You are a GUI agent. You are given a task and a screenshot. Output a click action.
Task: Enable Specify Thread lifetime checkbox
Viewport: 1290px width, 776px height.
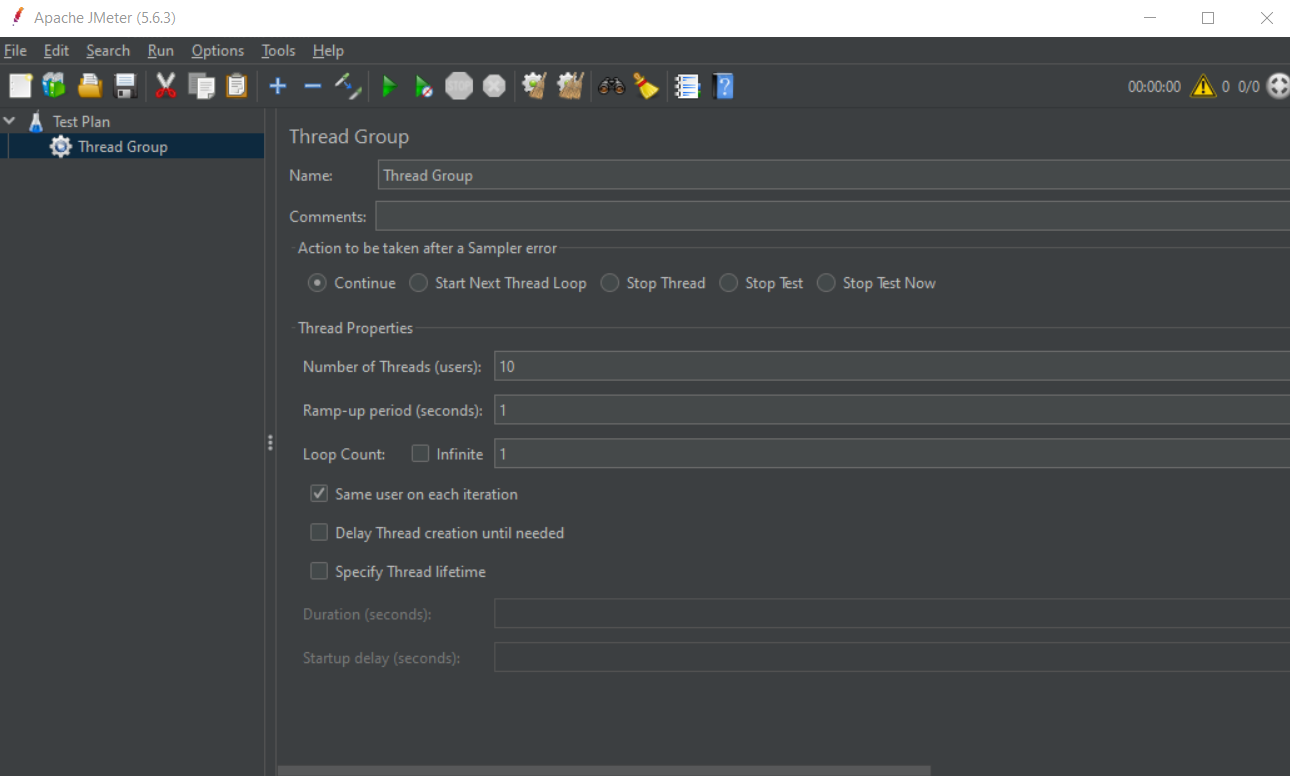(319, 572)
